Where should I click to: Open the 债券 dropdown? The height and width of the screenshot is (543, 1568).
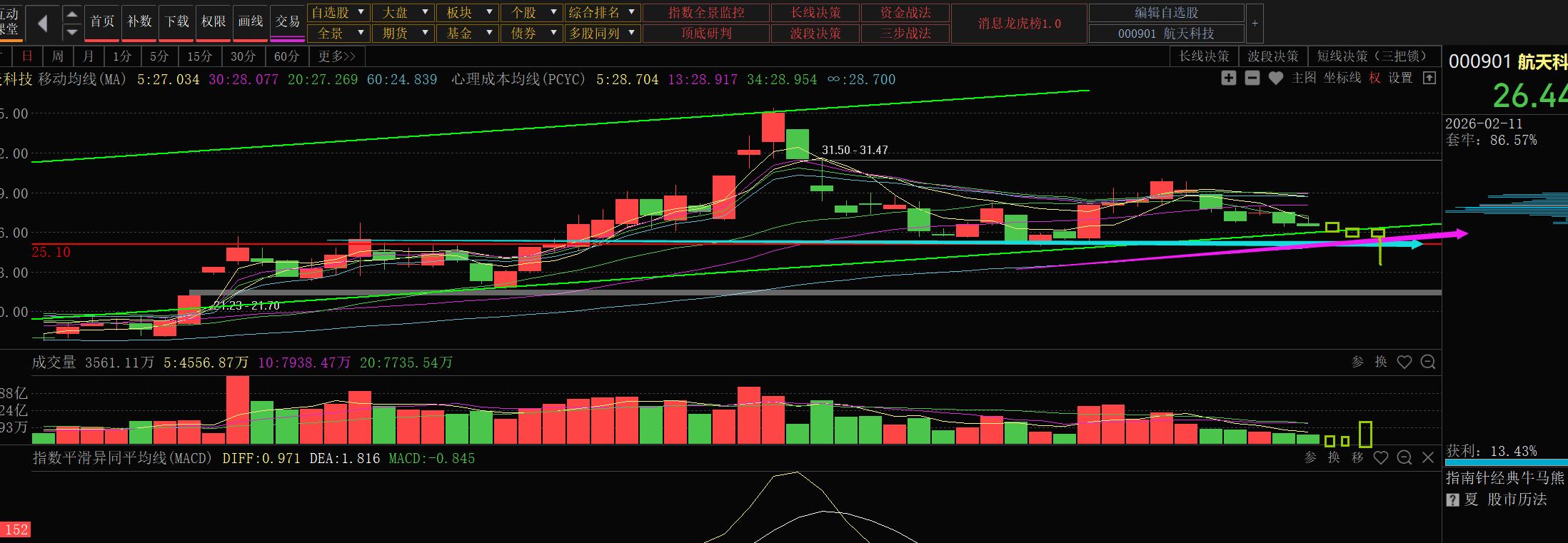point(532,34)
